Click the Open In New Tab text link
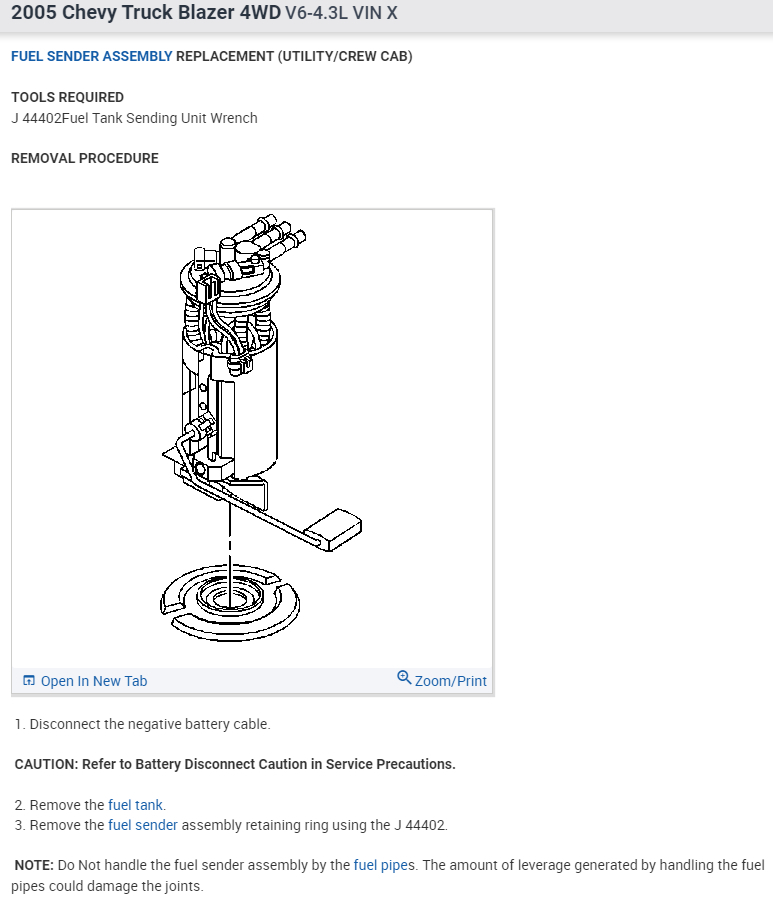Viewport: 773px width, 904px height. pyautogui.click(x=94, y=681)
